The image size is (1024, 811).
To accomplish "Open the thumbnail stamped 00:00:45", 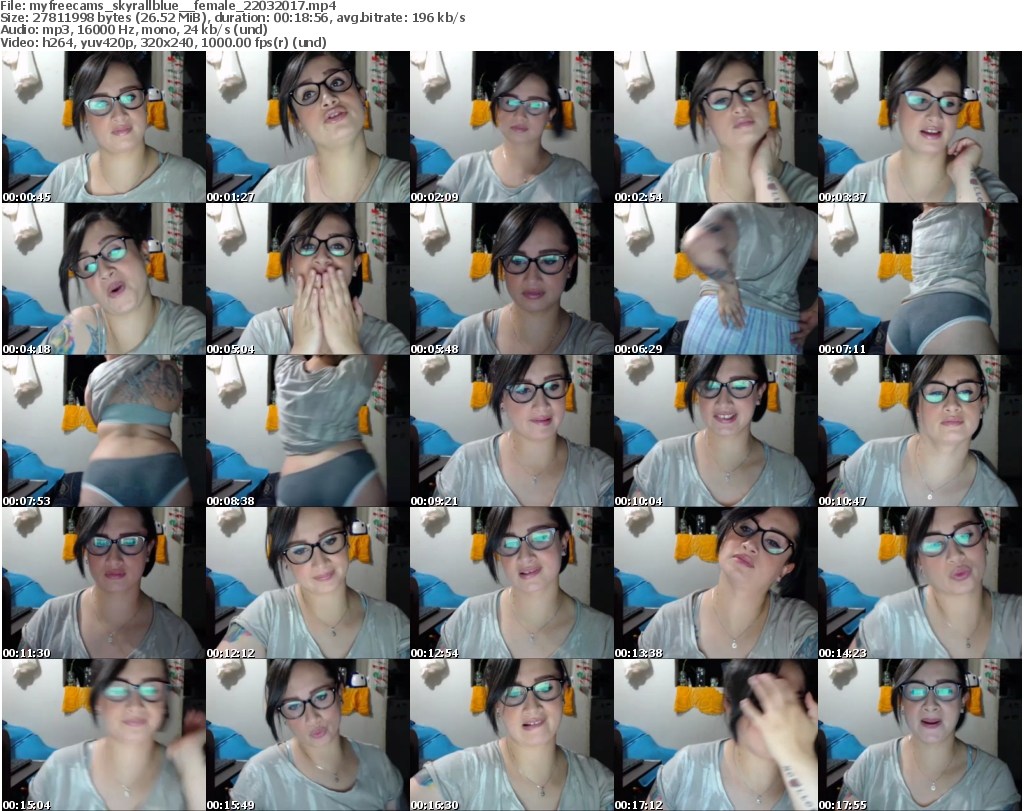I will click(104, 127).
